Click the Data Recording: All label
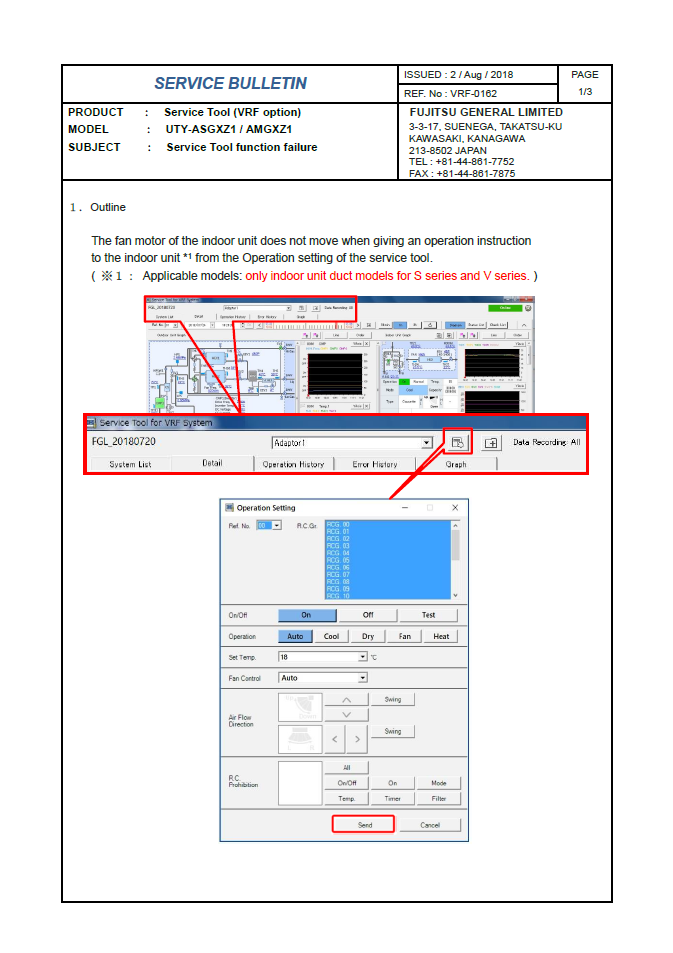 [x=547, y=442]
